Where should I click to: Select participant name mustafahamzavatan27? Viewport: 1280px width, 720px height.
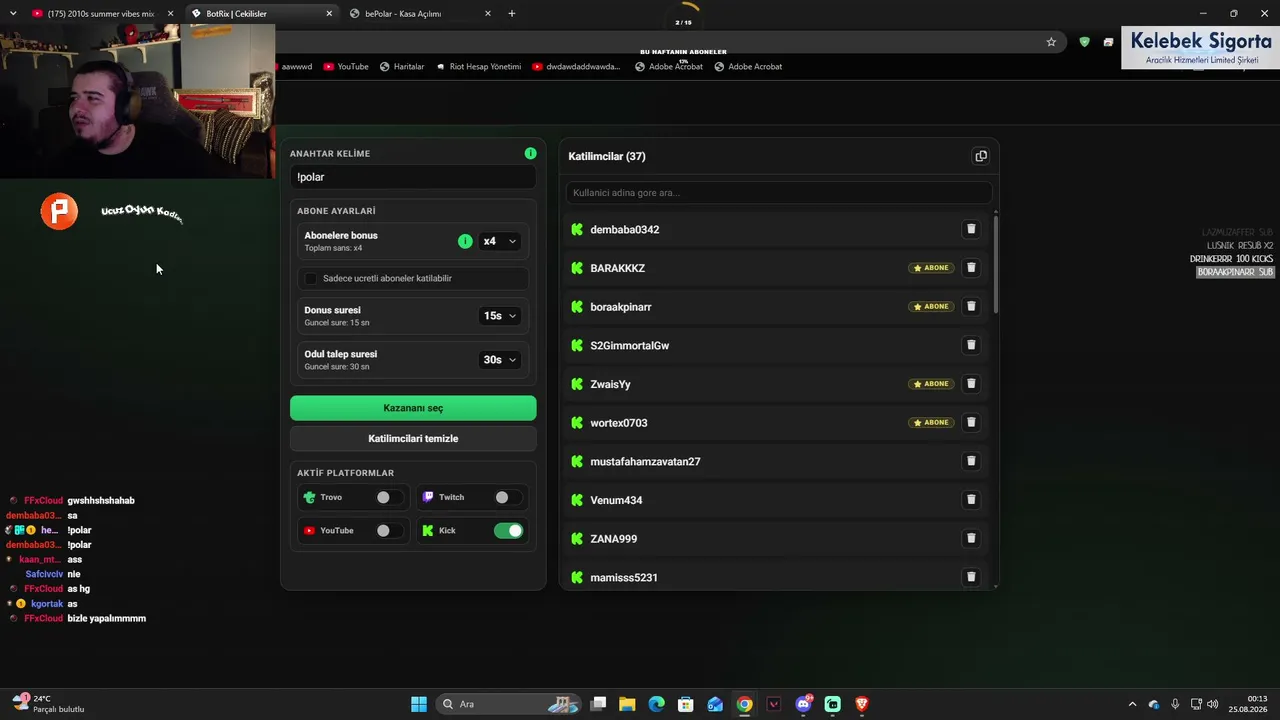645,461
